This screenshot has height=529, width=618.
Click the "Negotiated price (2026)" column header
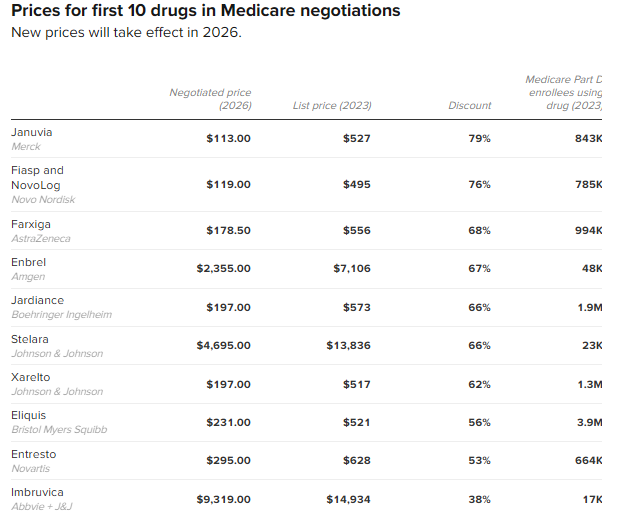tap(210, 98)
